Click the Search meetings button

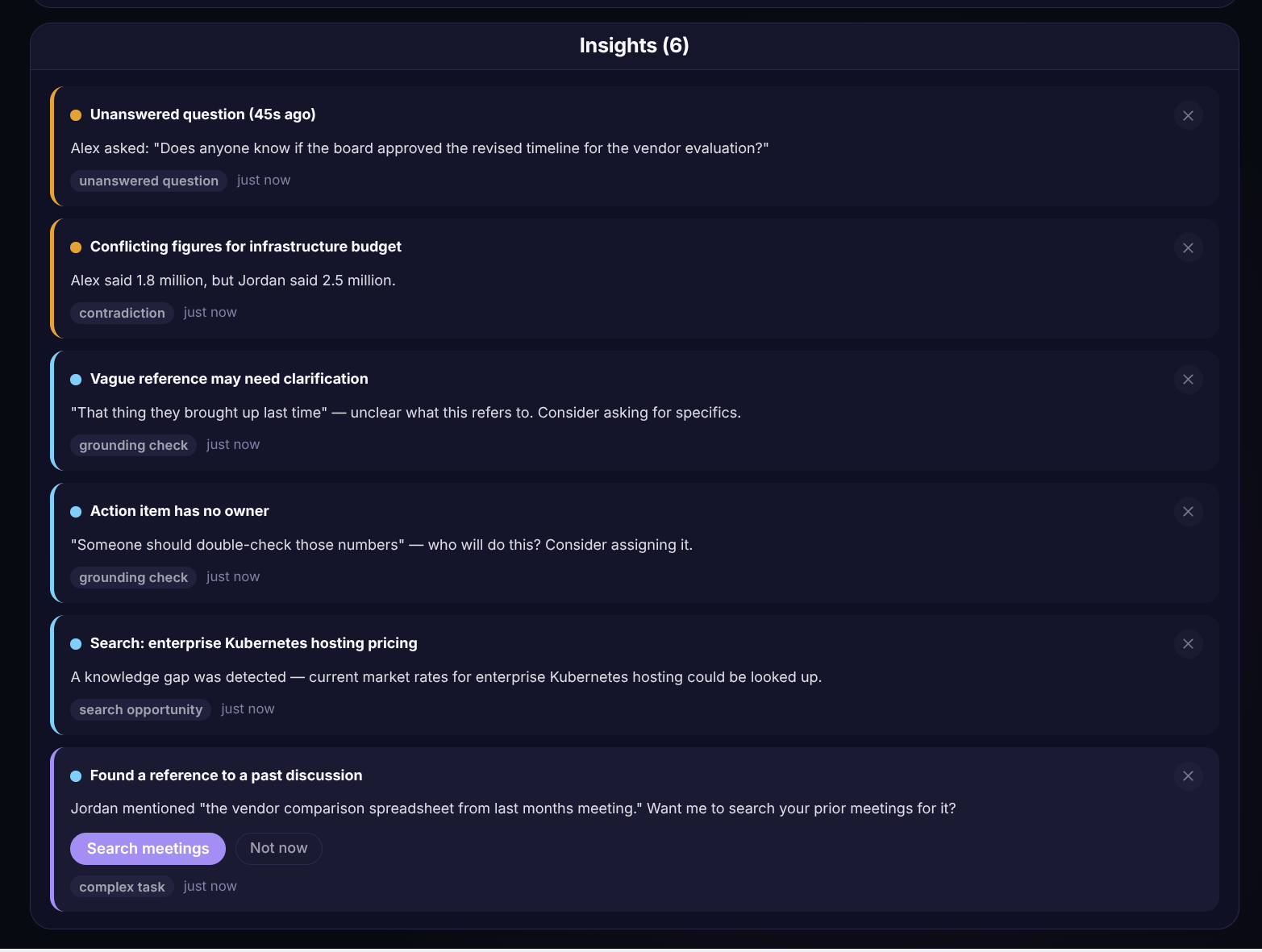point(148,849)
